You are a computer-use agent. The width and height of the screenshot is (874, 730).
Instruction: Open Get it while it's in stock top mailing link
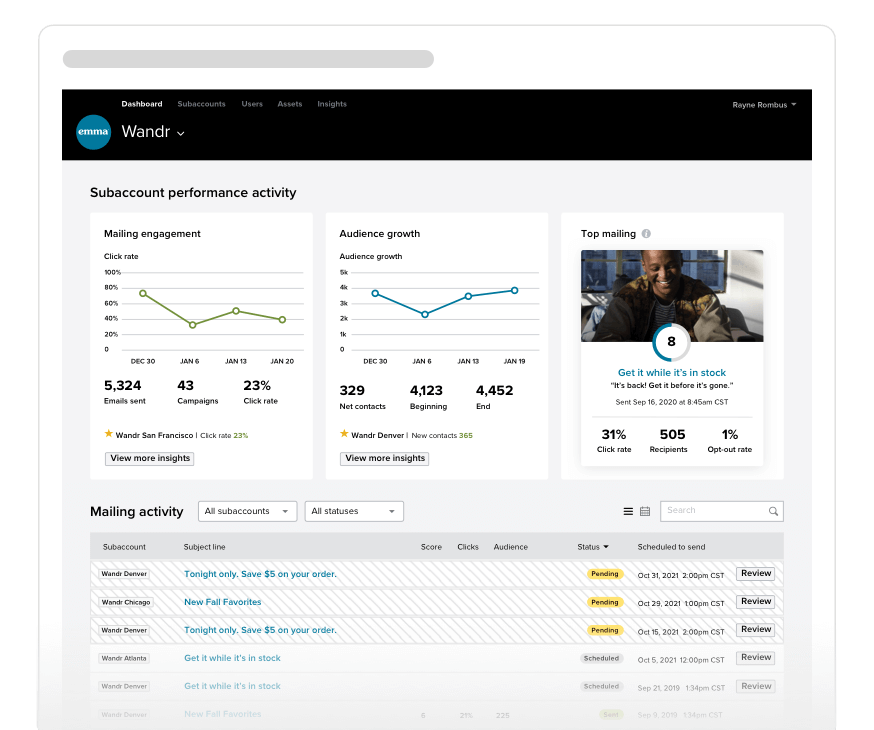(x=672, y=372)
